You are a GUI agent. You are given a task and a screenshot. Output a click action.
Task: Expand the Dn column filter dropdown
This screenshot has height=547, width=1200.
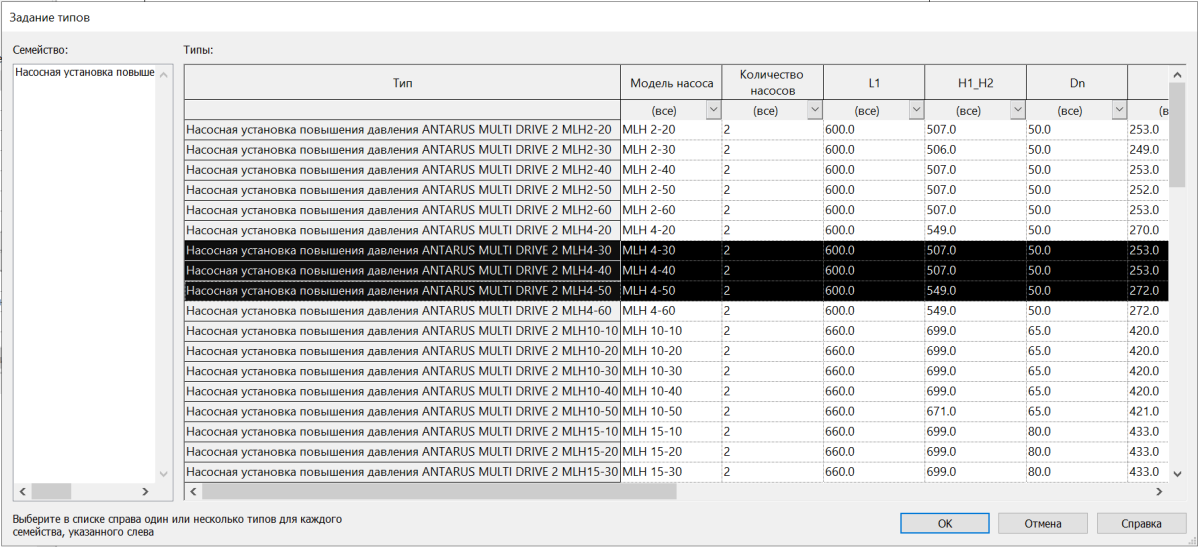point(1118,110)
